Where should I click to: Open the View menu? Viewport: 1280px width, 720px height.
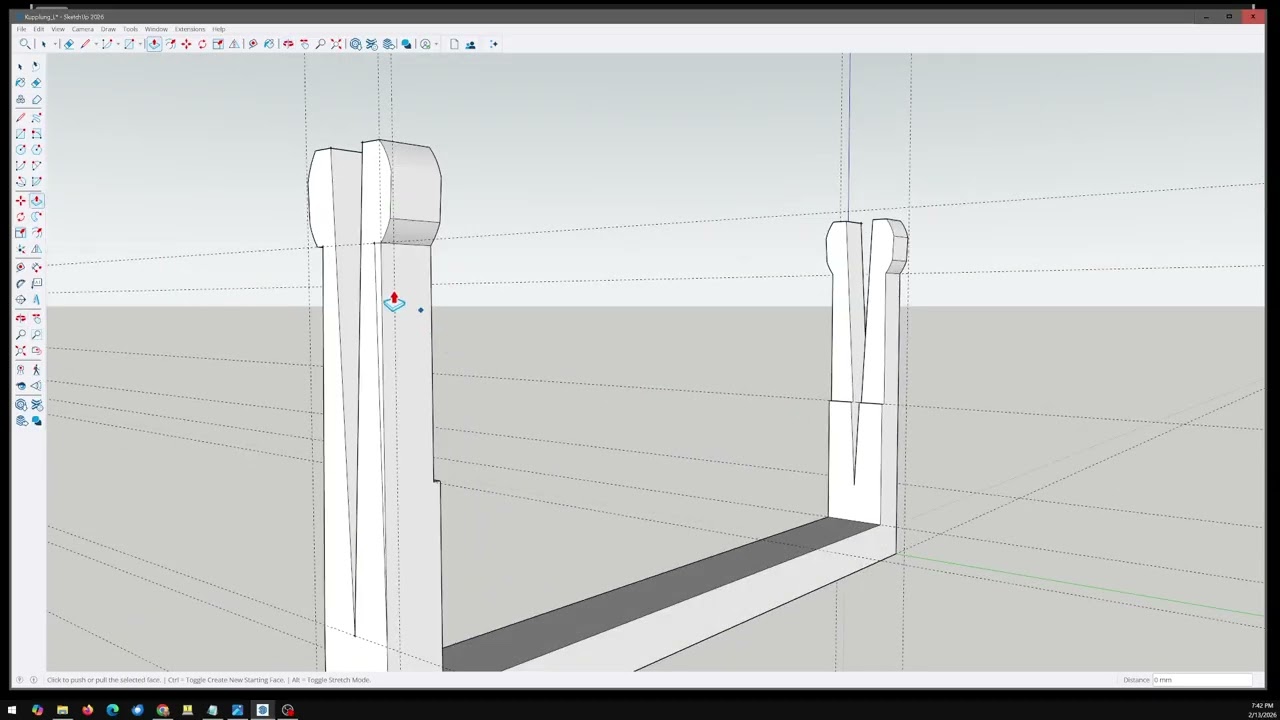(x=58, y=29)
